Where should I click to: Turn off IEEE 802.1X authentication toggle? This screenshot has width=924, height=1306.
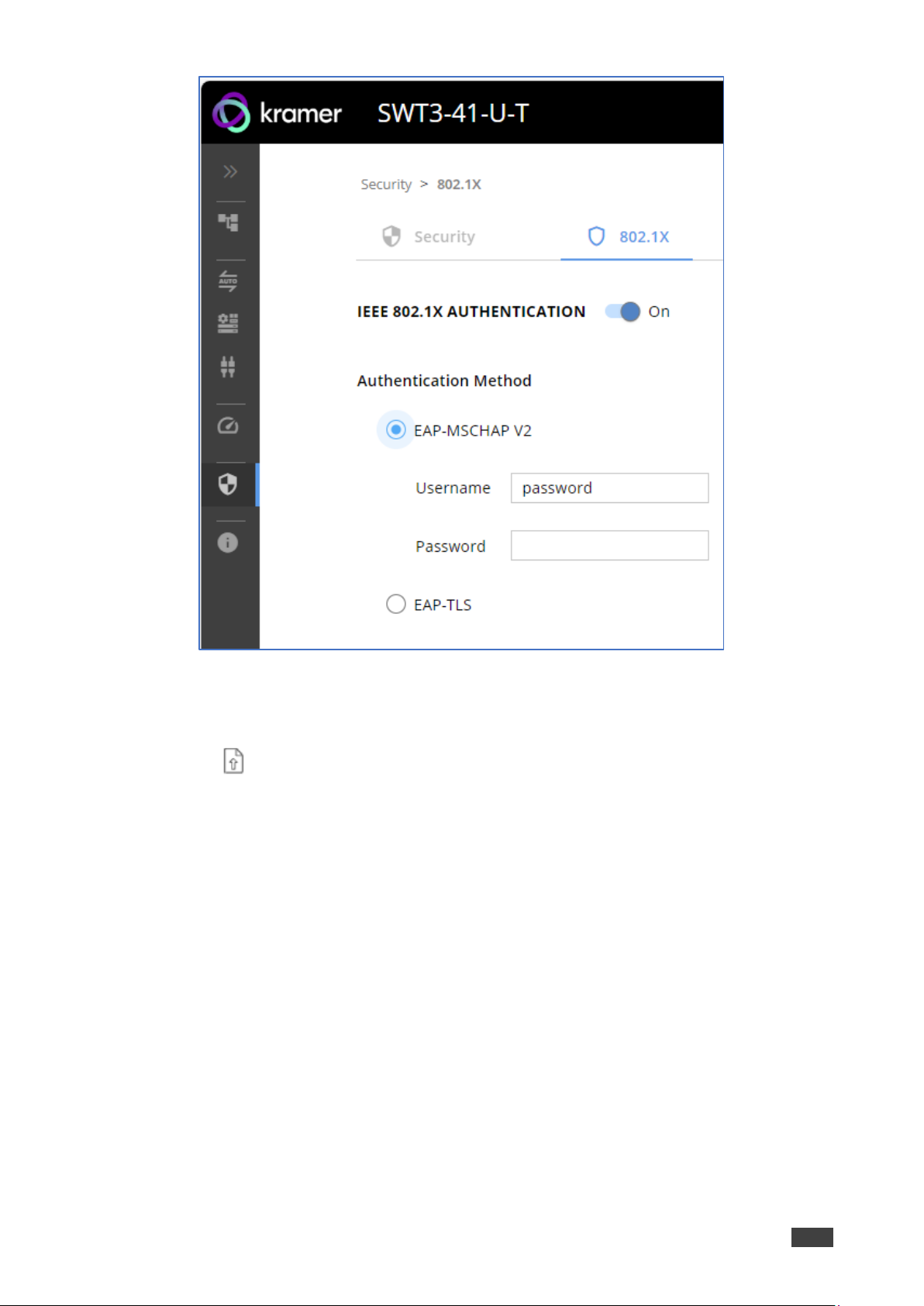(623, 312)
